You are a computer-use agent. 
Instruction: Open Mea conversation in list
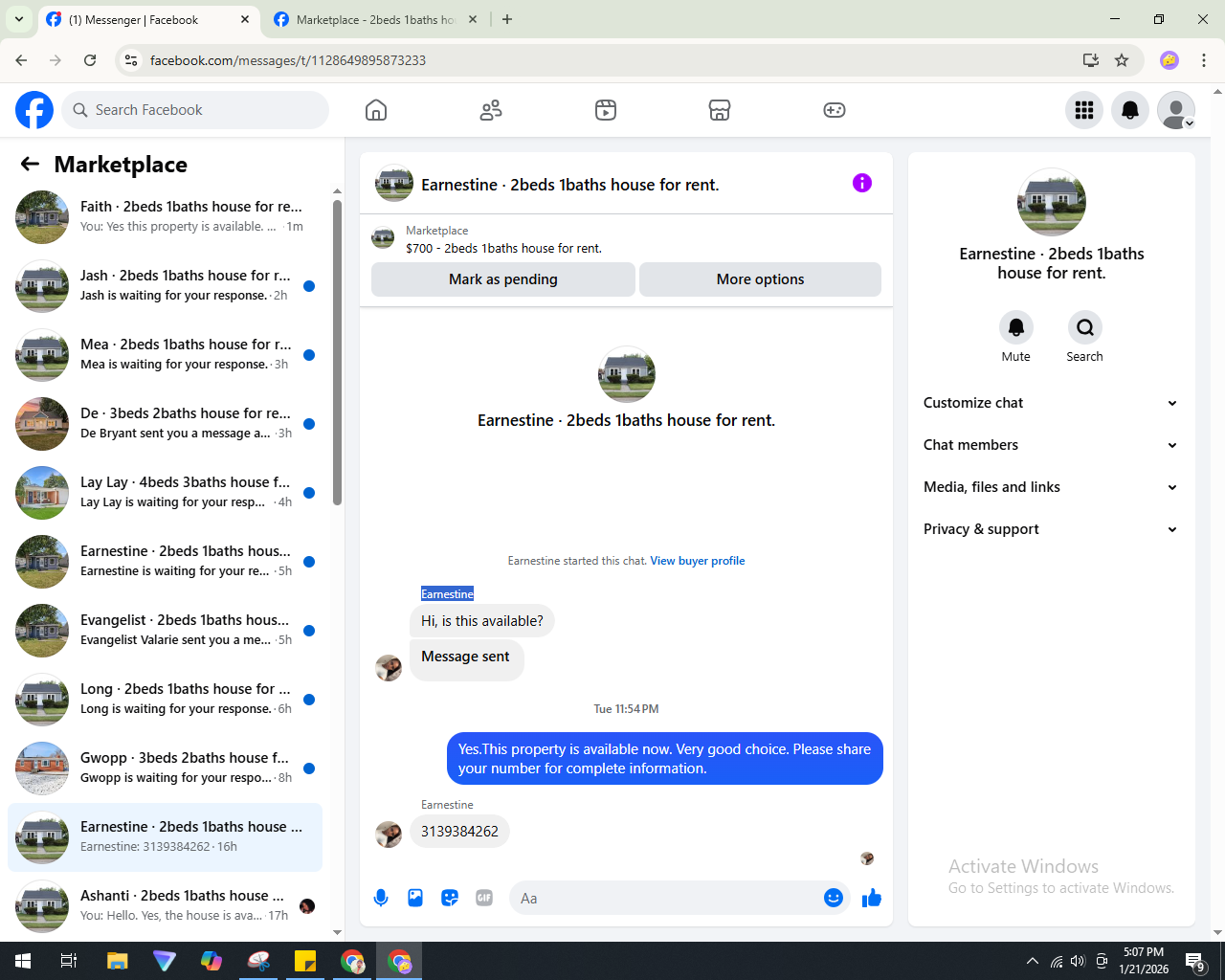pyautogui.click(x=165, y=355)
